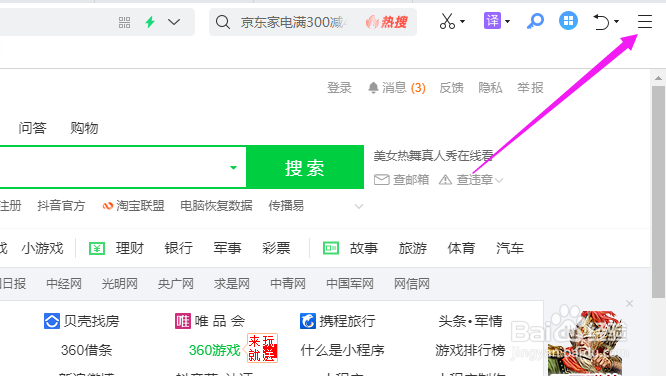Open the 央广网 site link
The image size is (666, 376).
coord(176,284)
